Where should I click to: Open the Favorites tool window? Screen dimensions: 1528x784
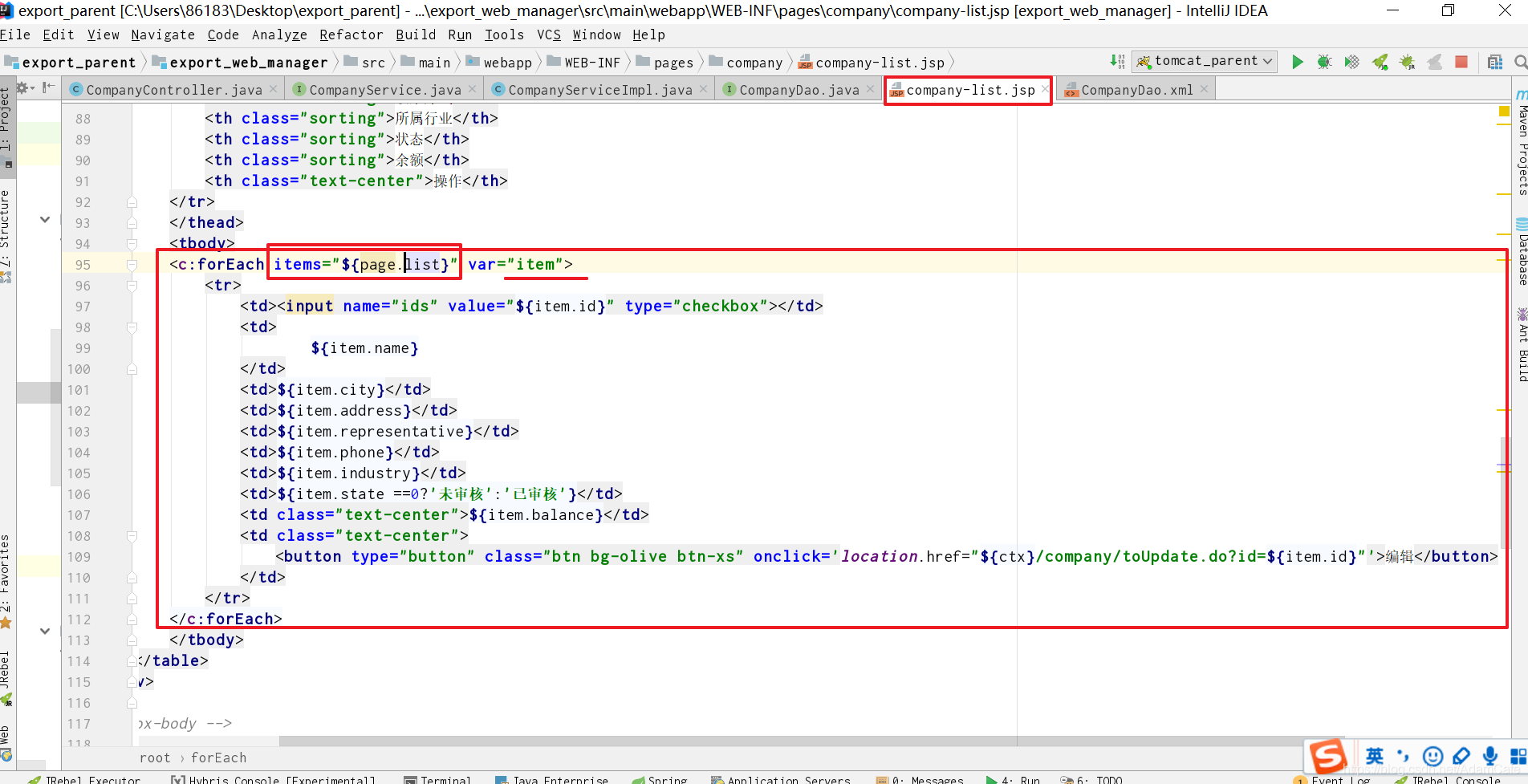6,581
